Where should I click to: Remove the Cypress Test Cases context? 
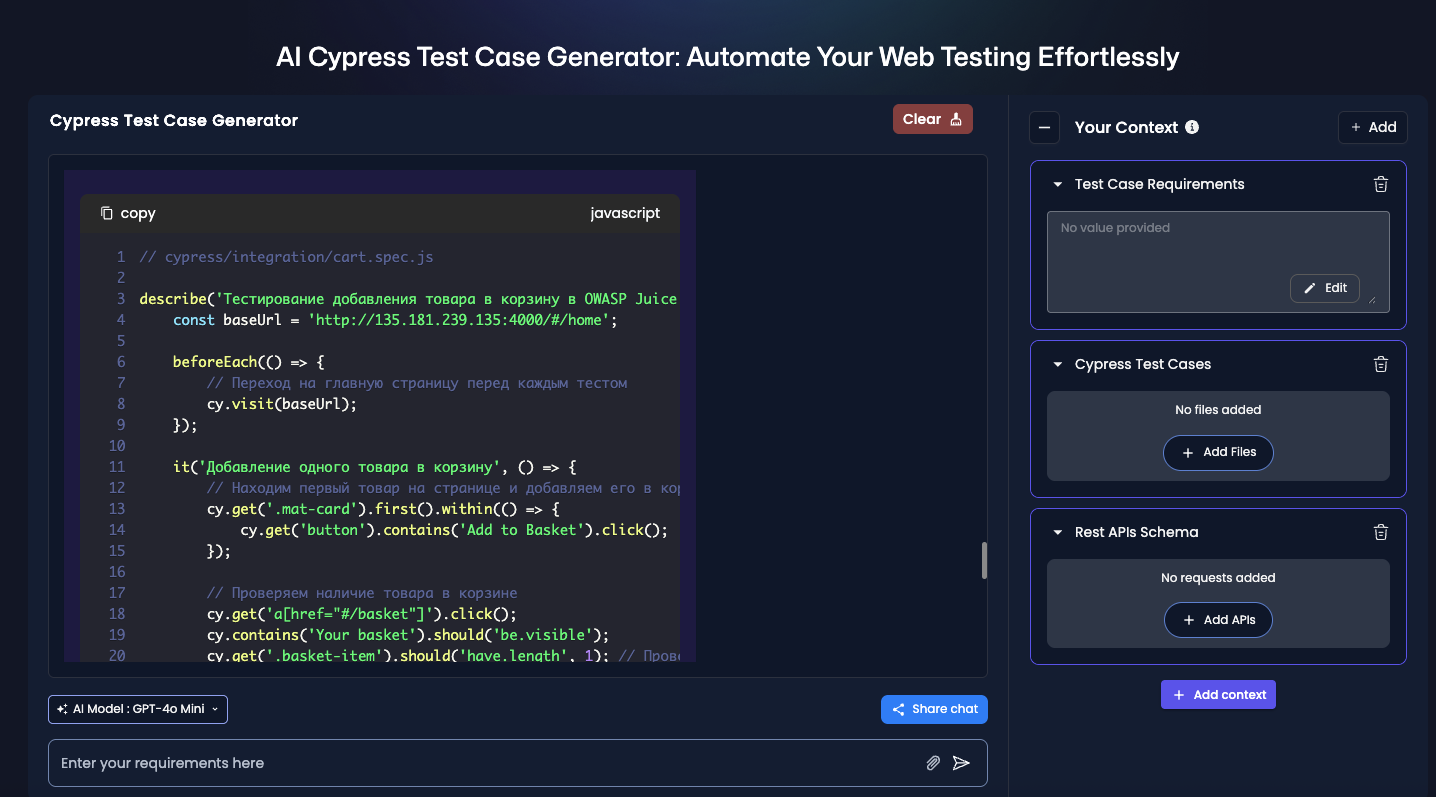click(x=1381, y=364)
